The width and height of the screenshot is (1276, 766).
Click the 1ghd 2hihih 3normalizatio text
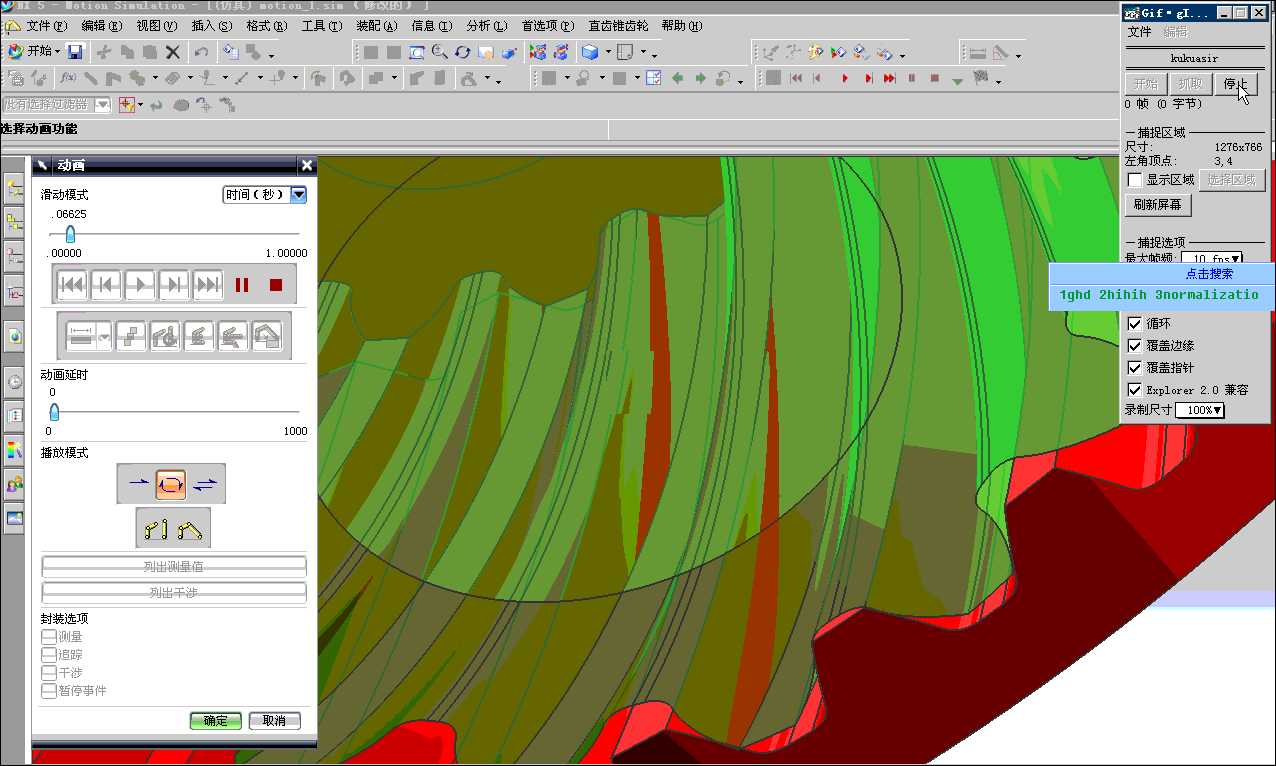pos(1159,295)
